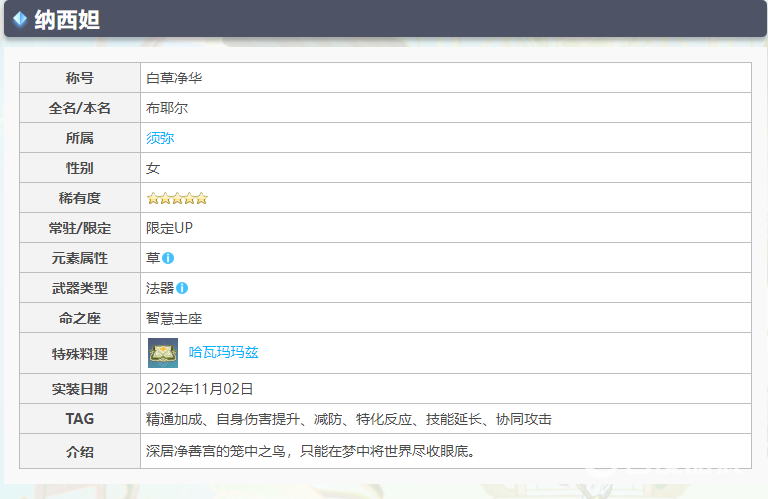This screenshot has height=499, width=768.
Task: Click the 命之座 row label
Action: (80, 318)
